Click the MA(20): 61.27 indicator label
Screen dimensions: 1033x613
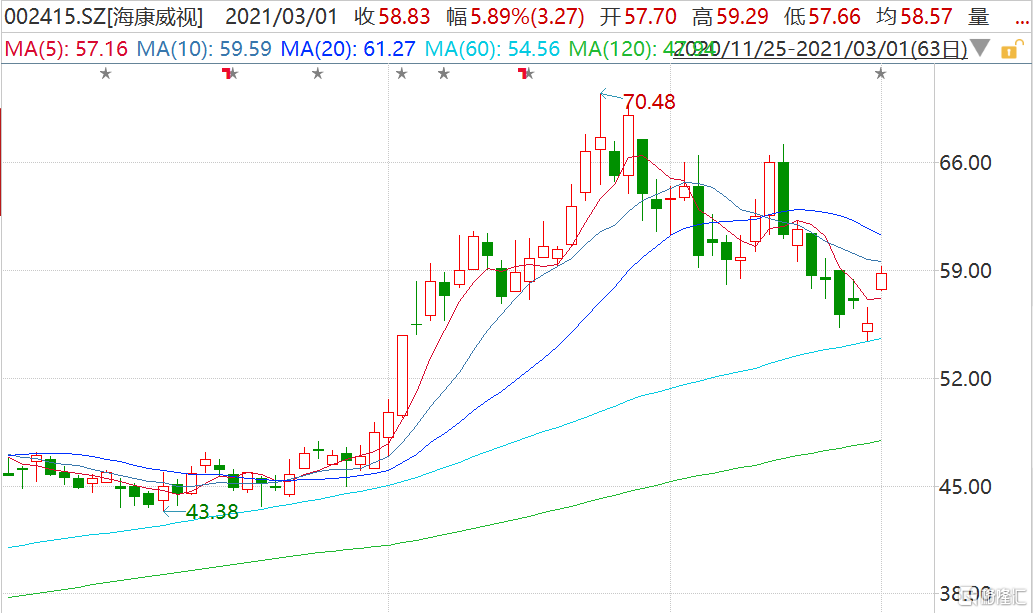[x=348, y=49]
